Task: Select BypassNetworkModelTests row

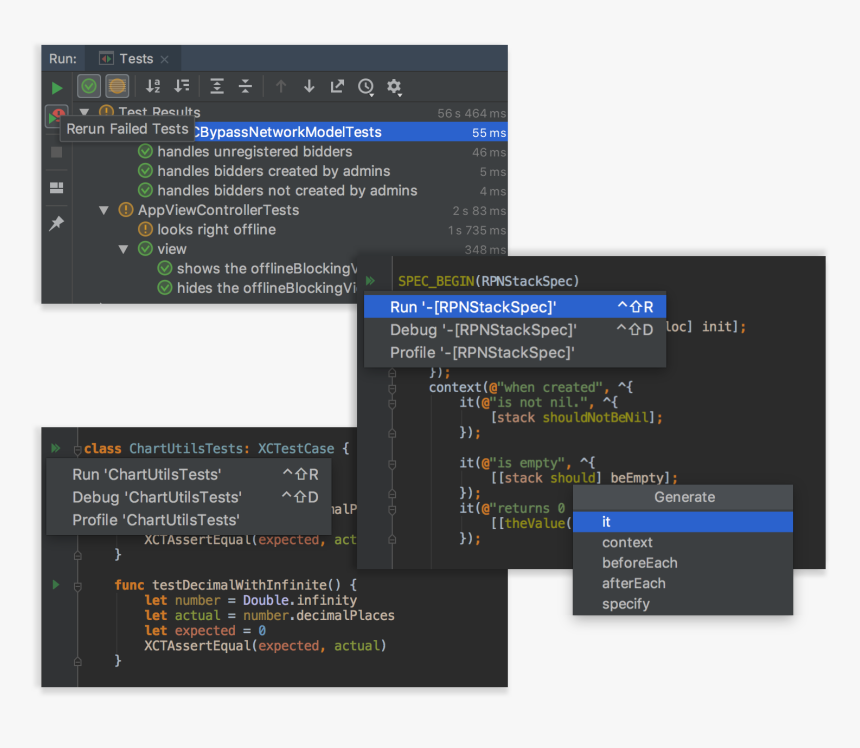Action: pyautogui.click(x=290, y=132)
